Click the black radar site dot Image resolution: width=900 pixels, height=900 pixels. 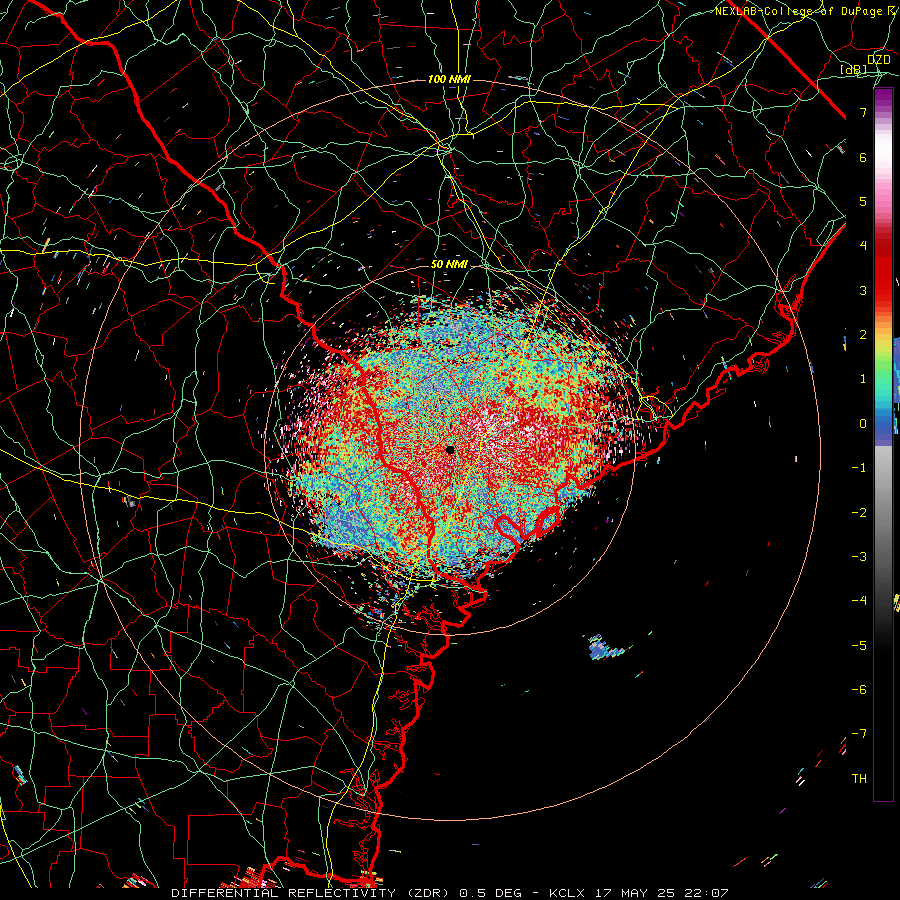(450, 449)
